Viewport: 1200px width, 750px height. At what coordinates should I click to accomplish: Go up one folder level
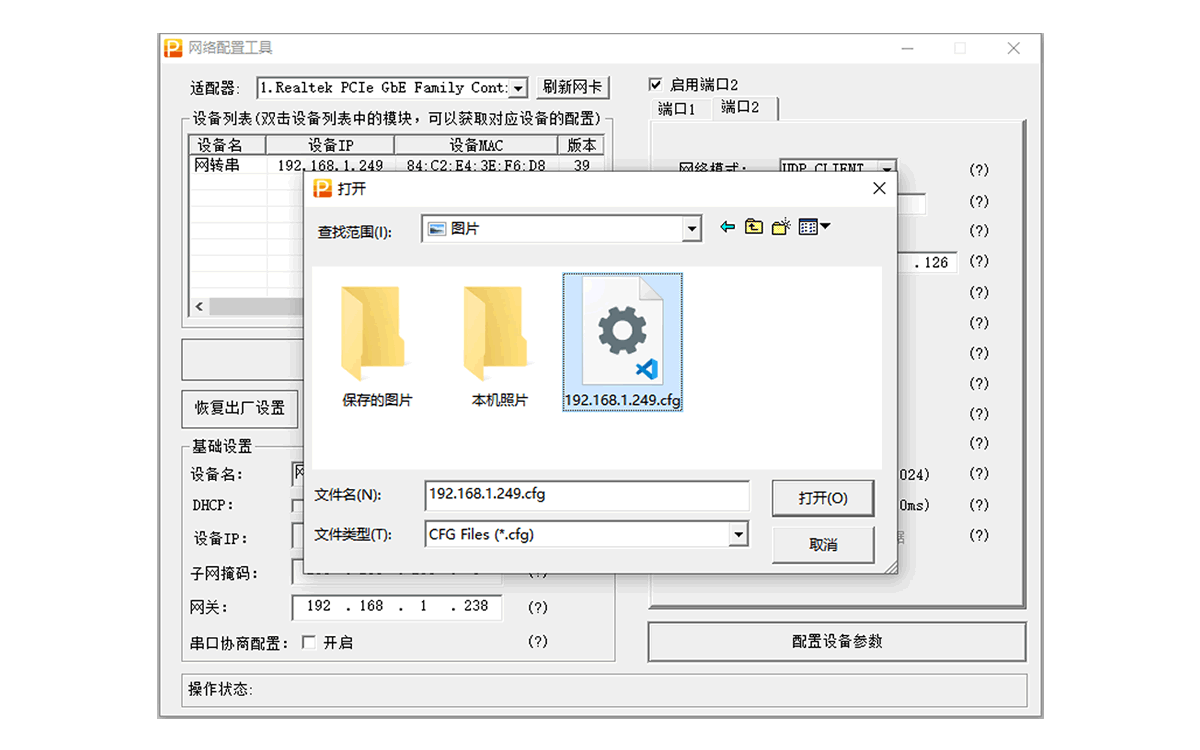coord(754,228)
